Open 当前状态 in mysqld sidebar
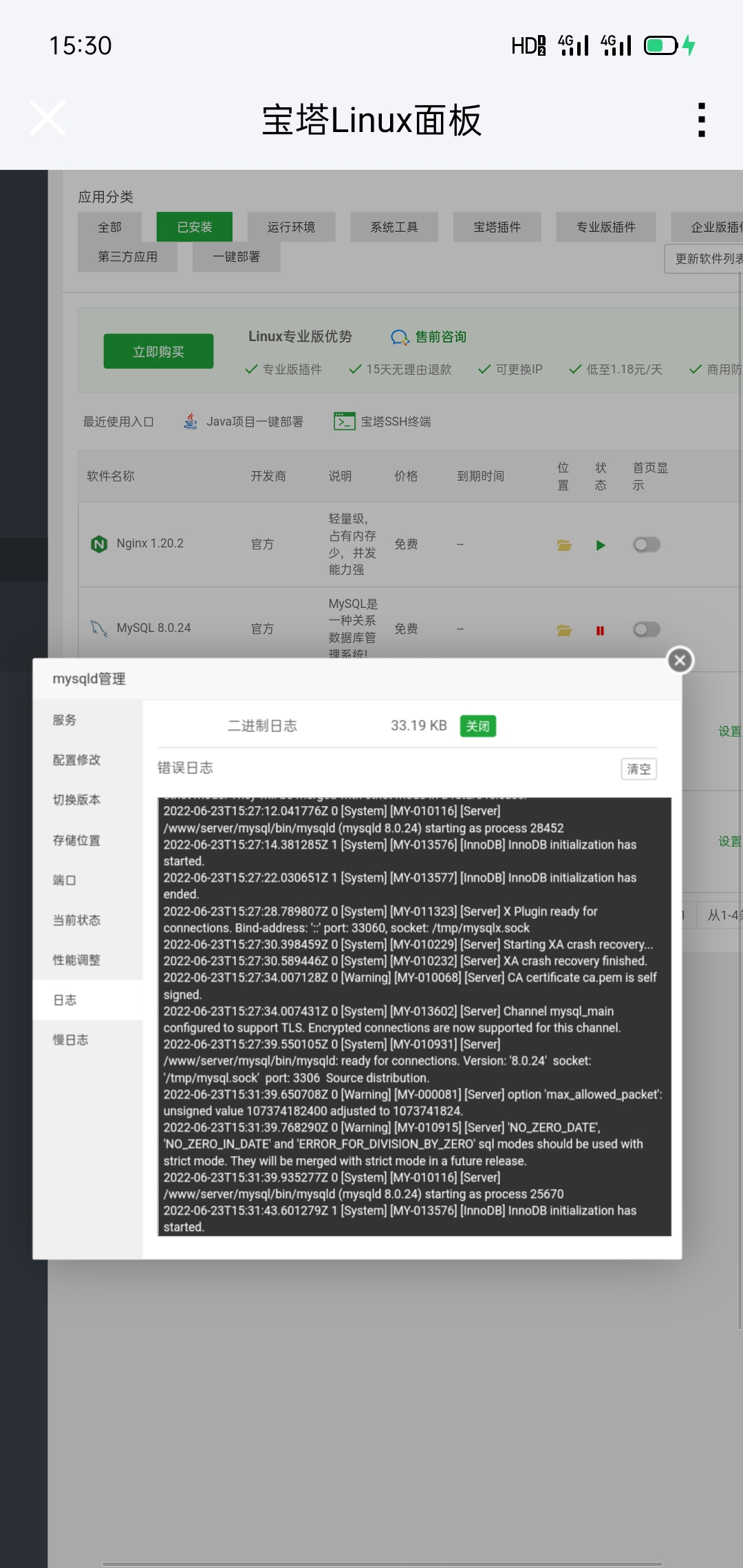The image size is (743, 1568). pos(87,920)
